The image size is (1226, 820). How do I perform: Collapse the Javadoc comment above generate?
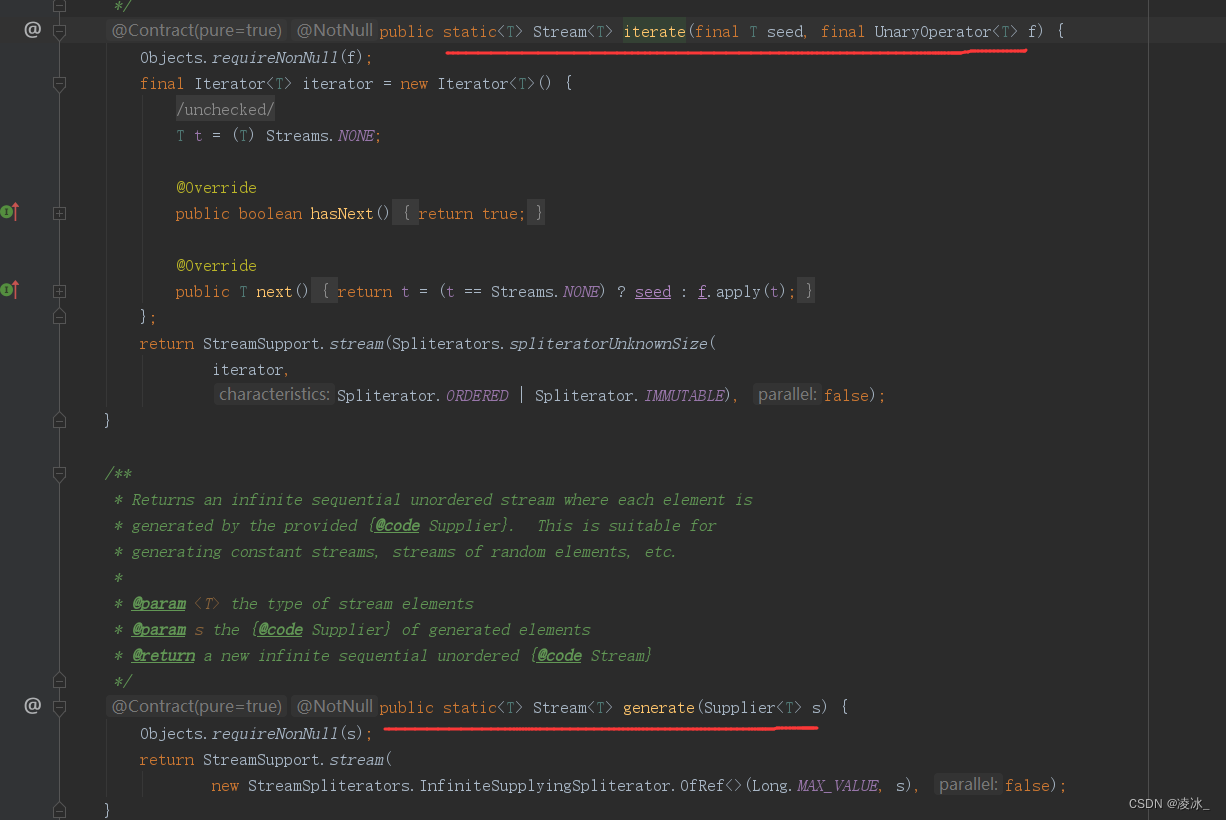tap(59, 473)
